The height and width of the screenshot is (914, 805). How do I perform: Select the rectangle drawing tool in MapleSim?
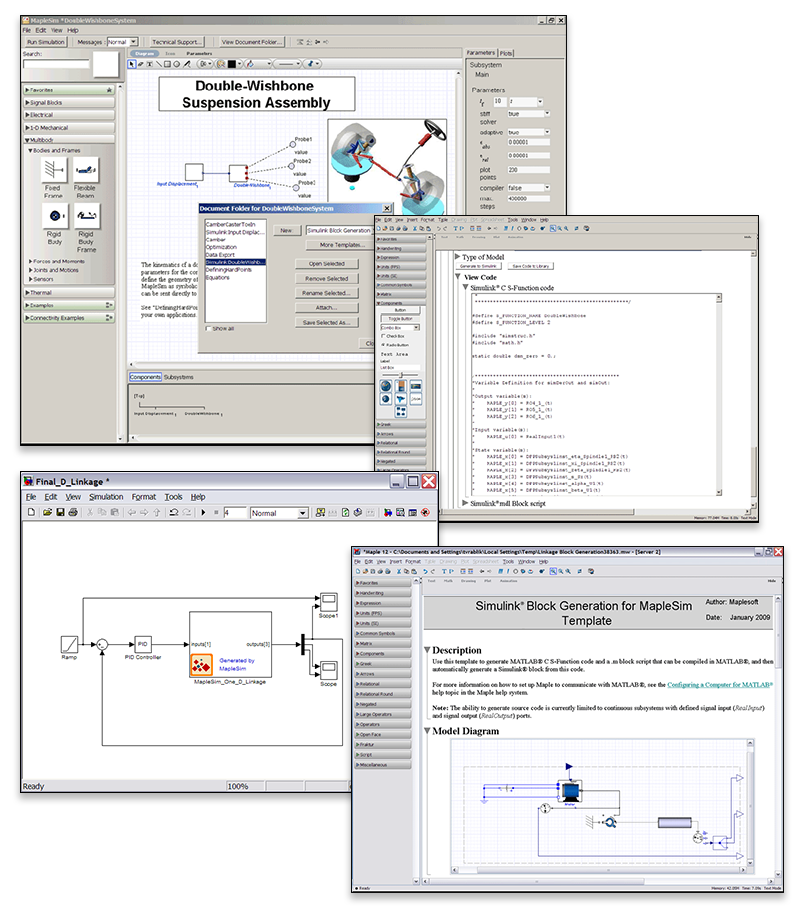167,64
